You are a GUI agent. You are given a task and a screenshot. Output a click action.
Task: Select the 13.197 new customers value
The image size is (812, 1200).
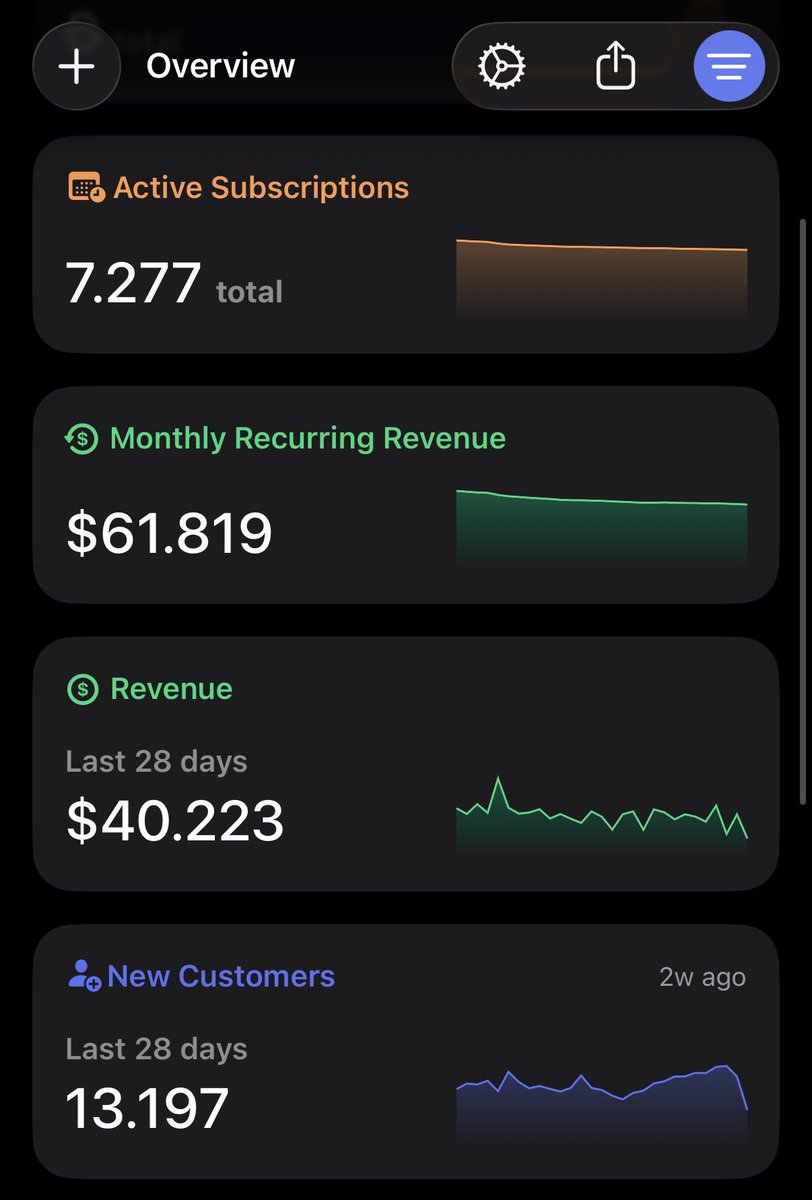[x=147, y=1108]
